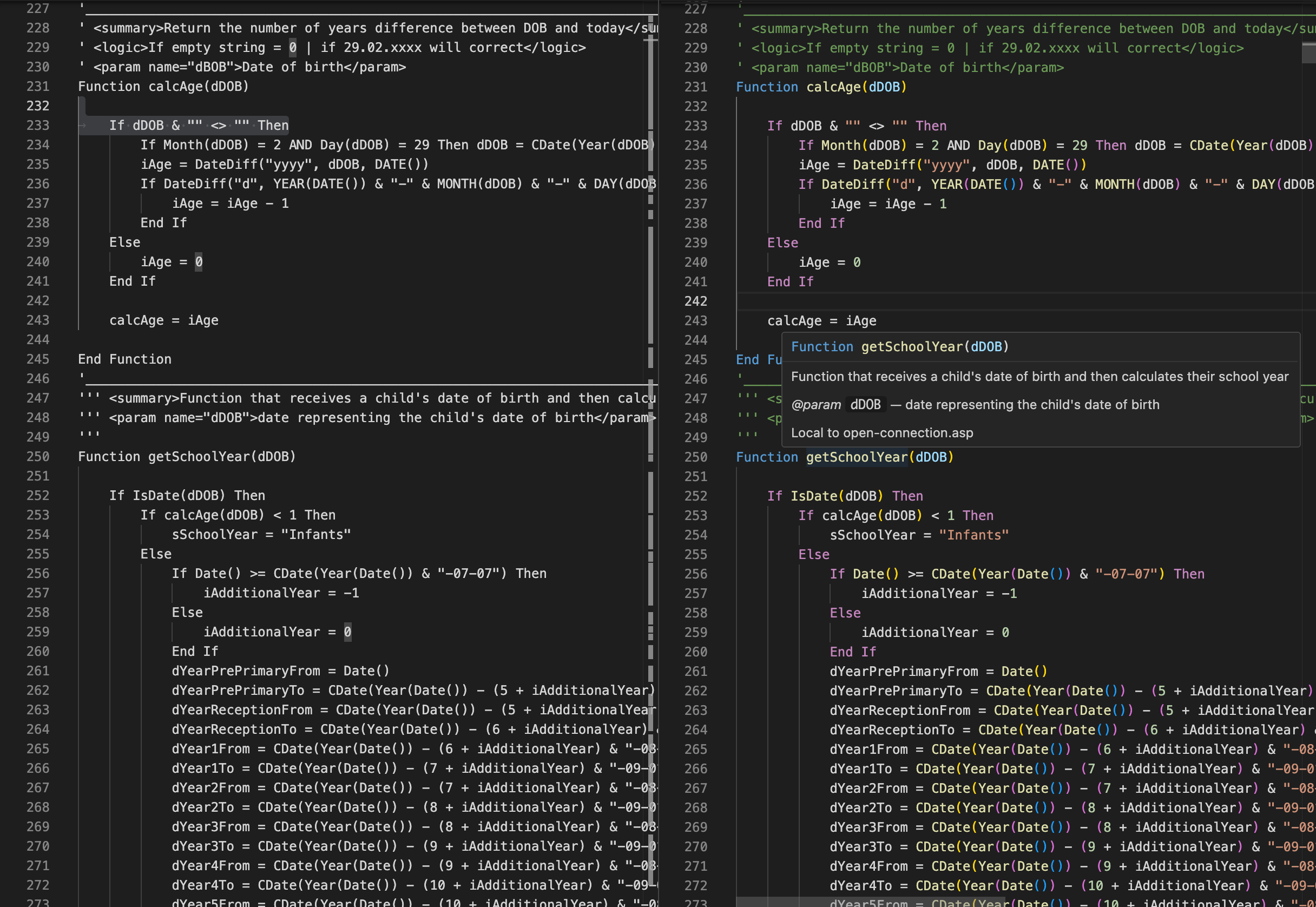Click dYearReceptionFrom in the left editor
1316x907 pixels.
[242, 711]
